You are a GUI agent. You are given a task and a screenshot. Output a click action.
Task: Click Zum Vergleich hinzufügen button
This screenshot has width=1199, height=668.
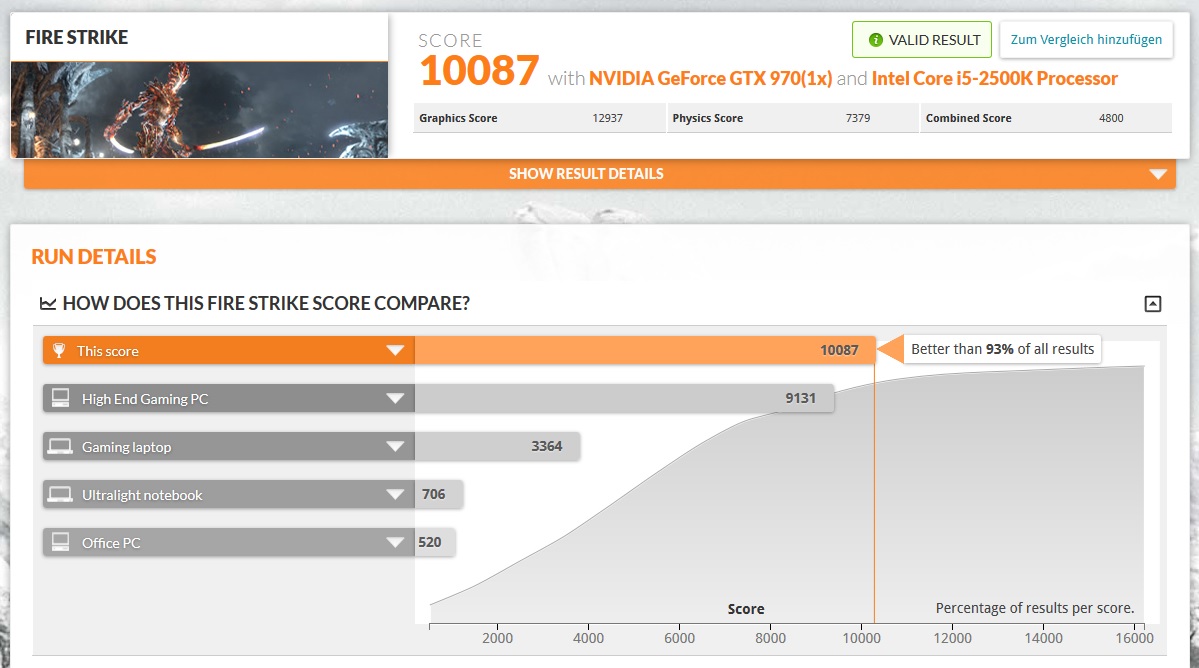click(x=1086, y=40)
